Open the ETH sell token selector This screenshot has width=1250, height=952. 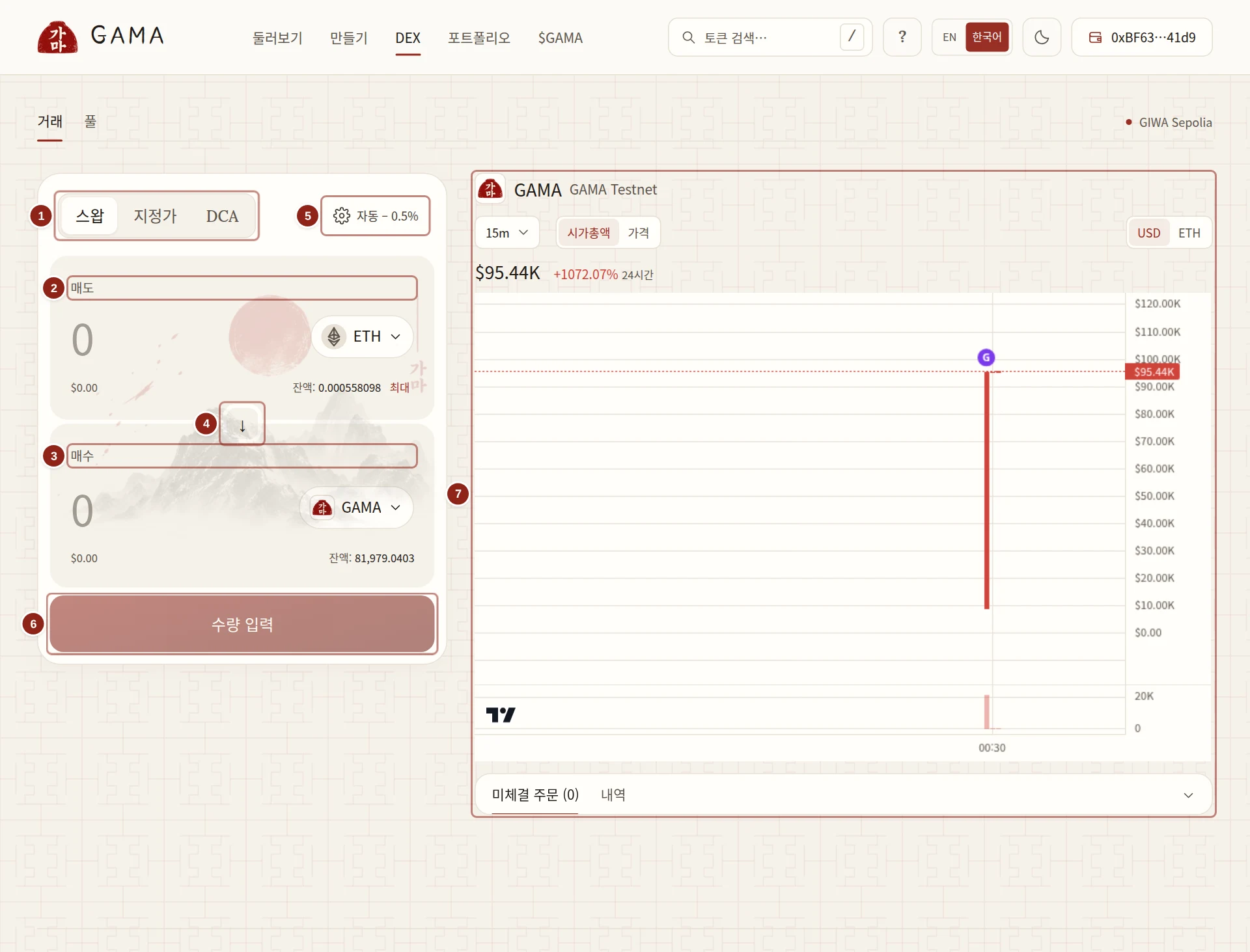pos(363,336)
